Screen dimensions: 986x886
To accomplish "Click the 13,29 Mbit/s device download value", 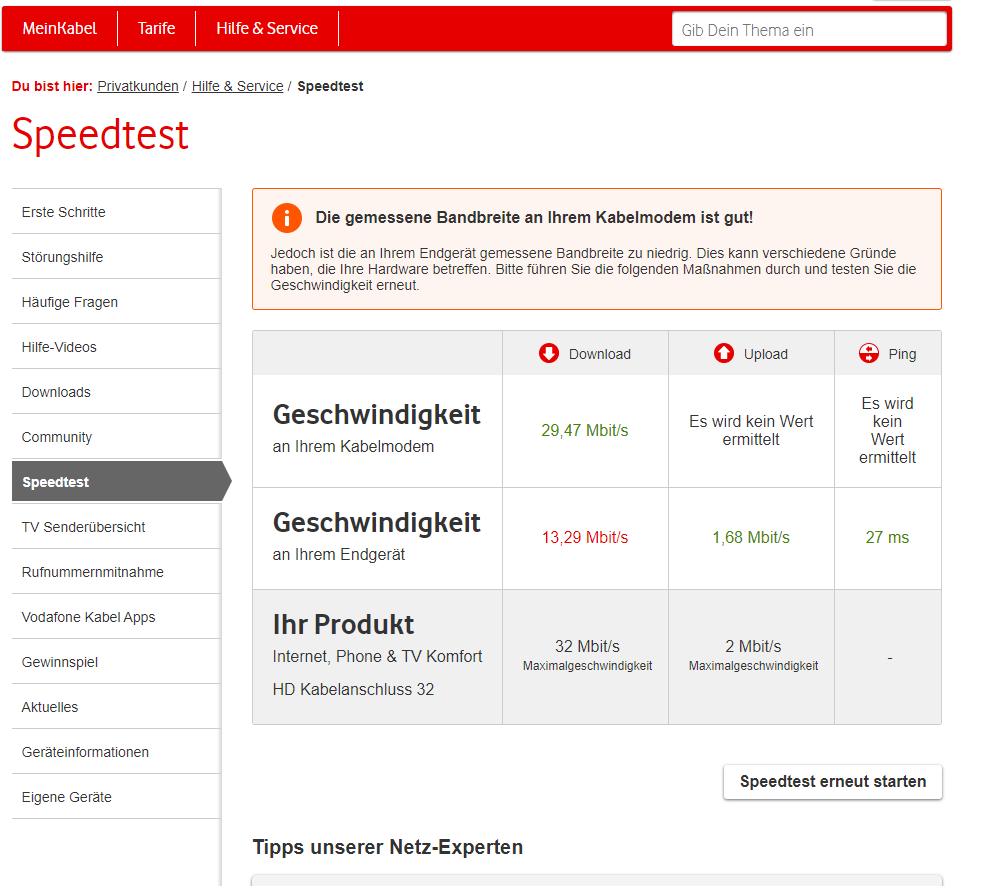I will (585, 538).
